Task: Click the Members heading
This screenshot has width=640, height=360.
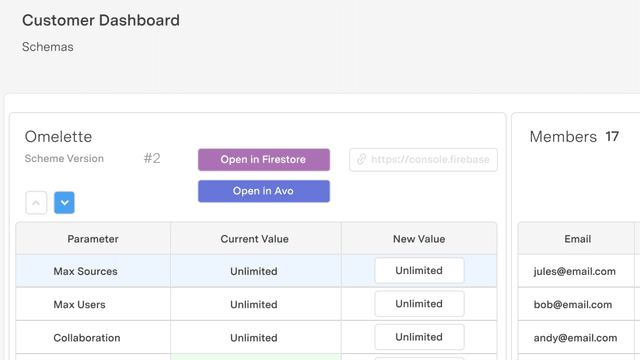Action: [563, 137]
